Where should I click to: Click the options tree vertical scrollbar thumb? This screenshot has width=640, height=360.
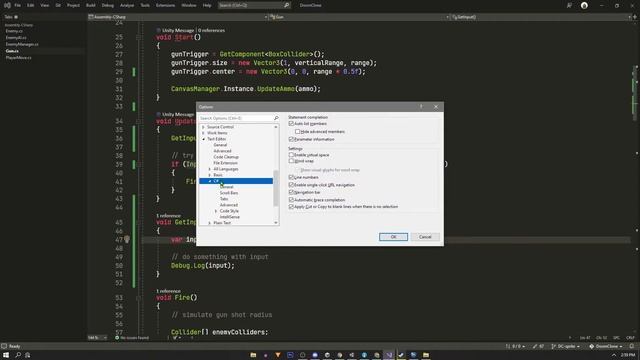[276, 188]
